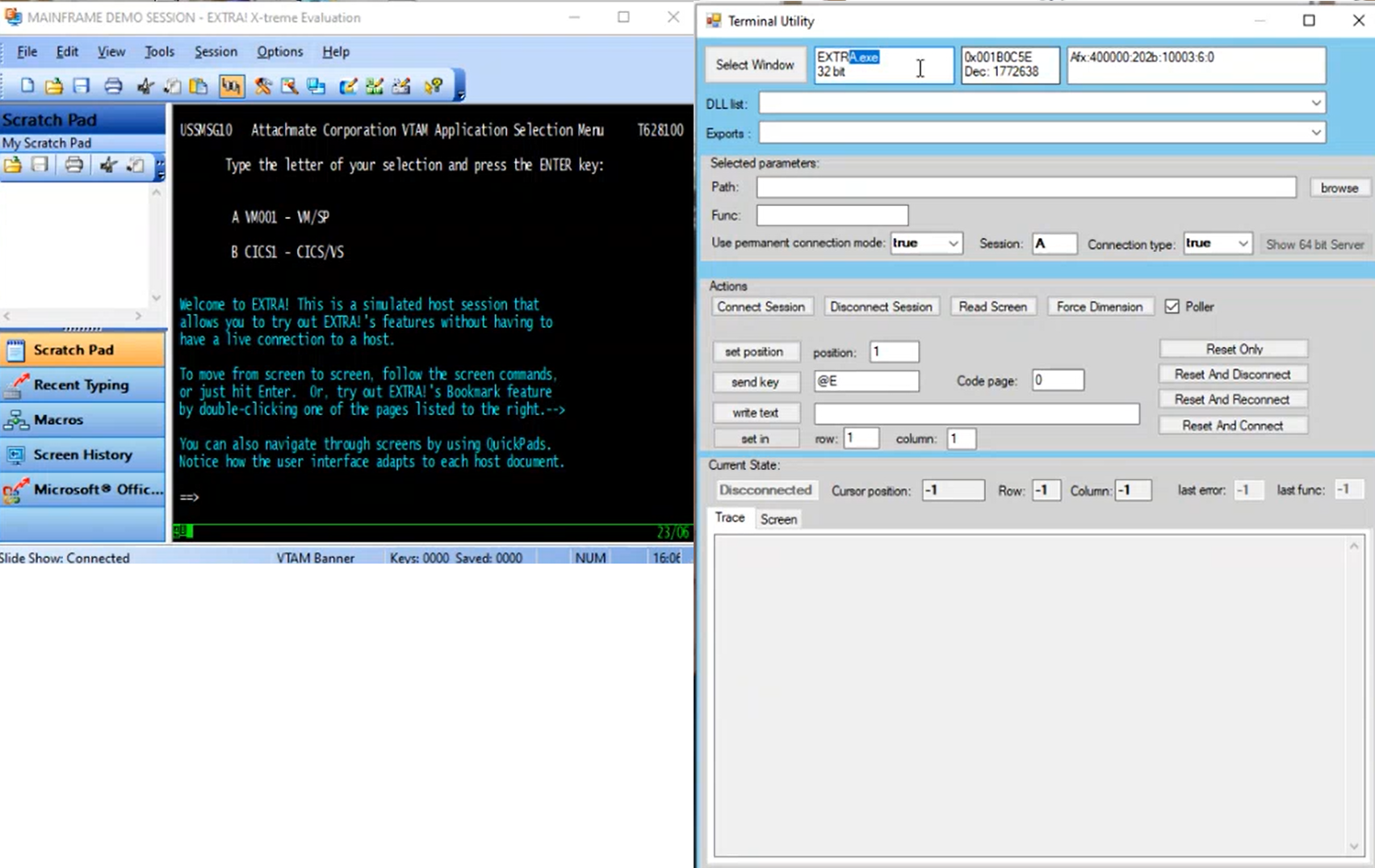The height and width of the screenshot is (868, 1375).
Task: Click the Force Dimension button
Action: click(x=1100, y=307)
